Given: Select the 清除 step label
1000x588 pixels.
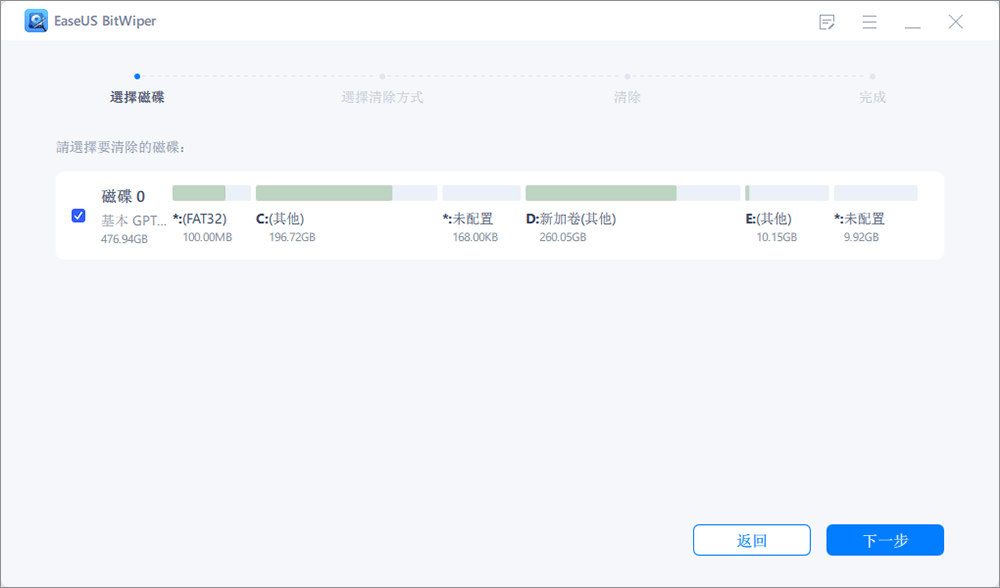Looking at the screenshot, I should click(627, 97).
